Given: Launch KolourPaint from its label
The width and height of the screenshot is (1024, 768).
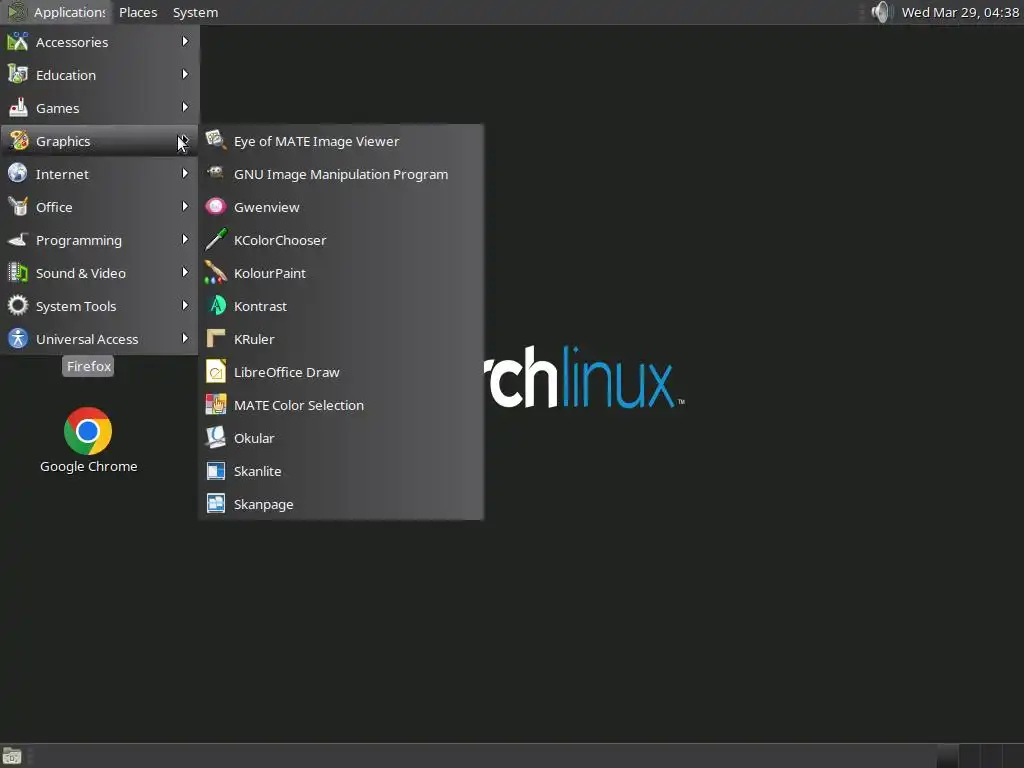Looking at the screenshot, I should (x=270, y=273).
